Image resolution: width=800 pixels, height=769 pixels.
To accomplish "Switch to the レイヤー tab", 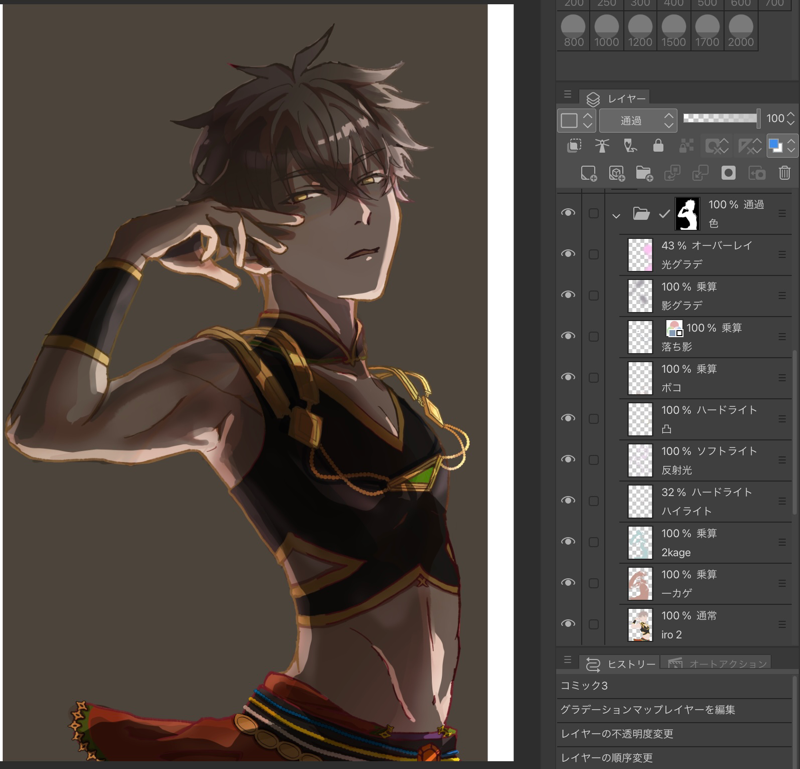I will [x=615, y=98].
